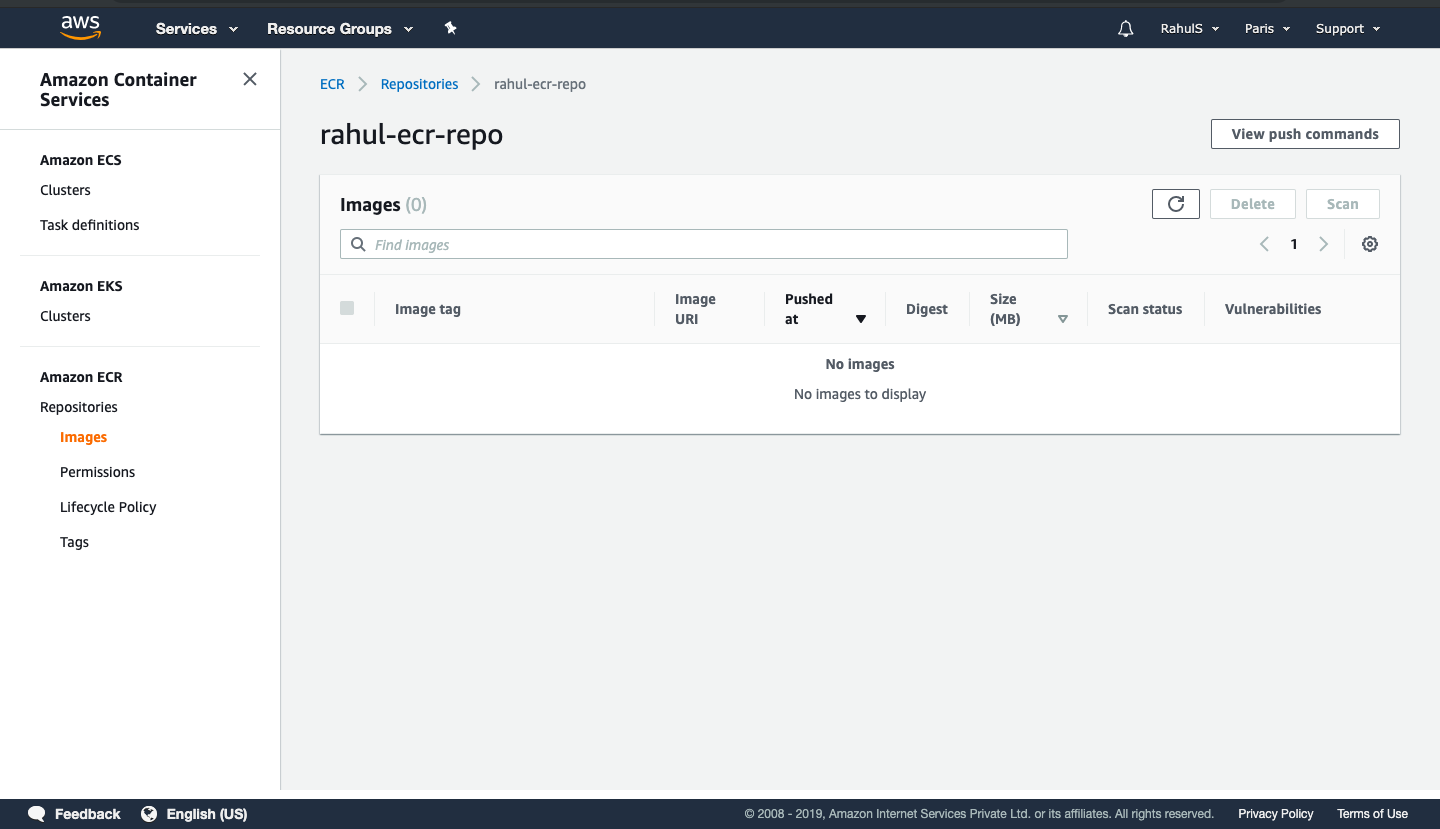The height and width of the screenshot is (829, 1440).
Task: Click the pin icon in the navigation bar
Action: pos(450,28)
